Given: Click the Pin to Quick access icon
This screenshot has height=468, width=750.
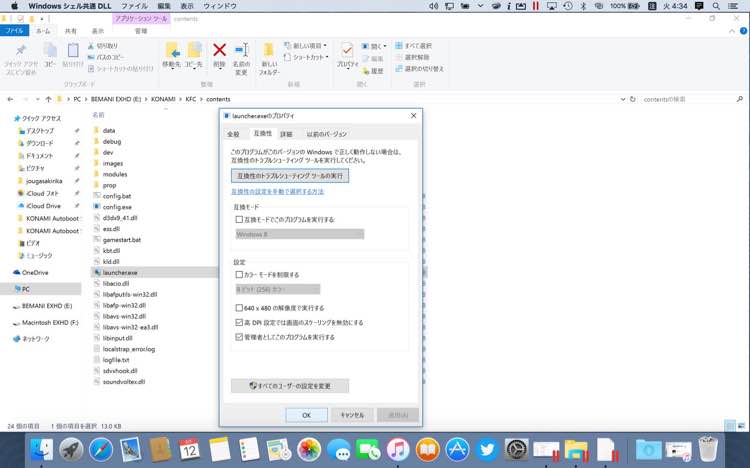Looking at the screenshot, I should coord(21,50).
